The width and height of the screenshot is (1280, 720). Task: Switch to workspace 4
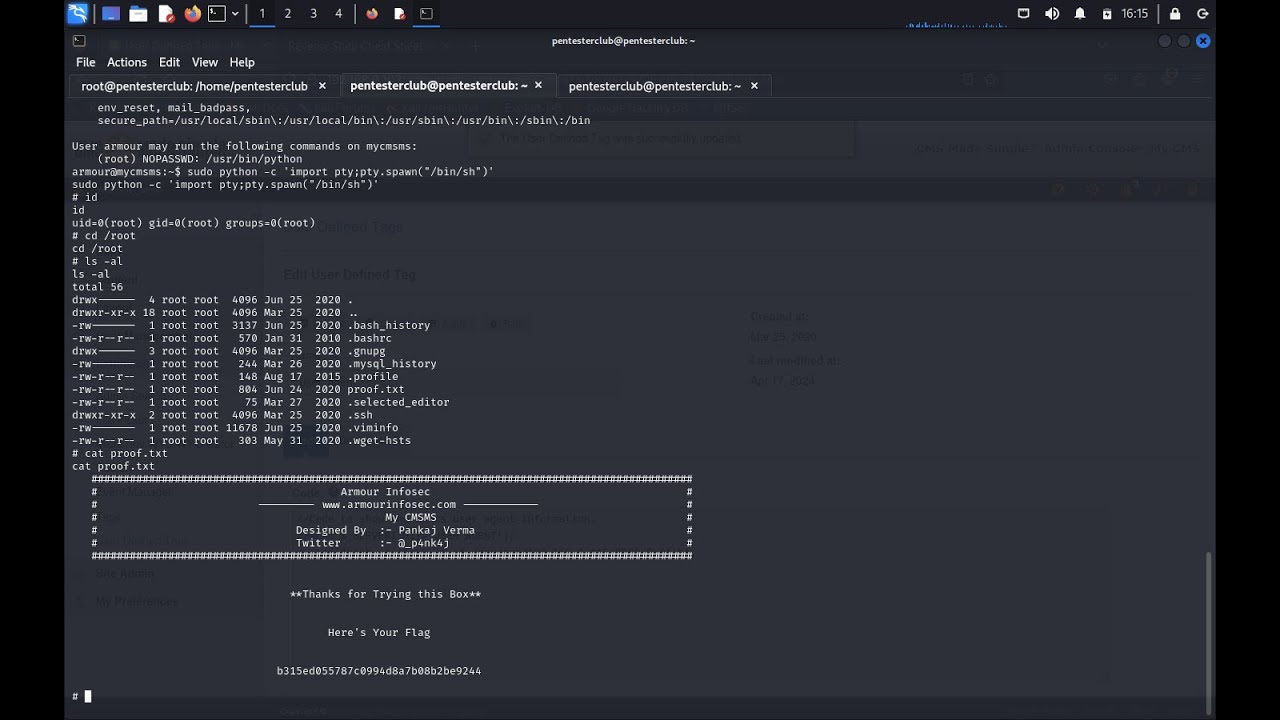(x=338, y=14)
